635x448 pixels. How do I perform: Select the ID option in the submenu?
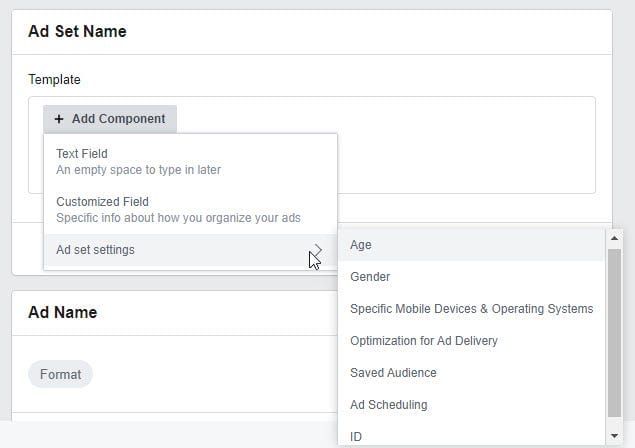(356, 436)
